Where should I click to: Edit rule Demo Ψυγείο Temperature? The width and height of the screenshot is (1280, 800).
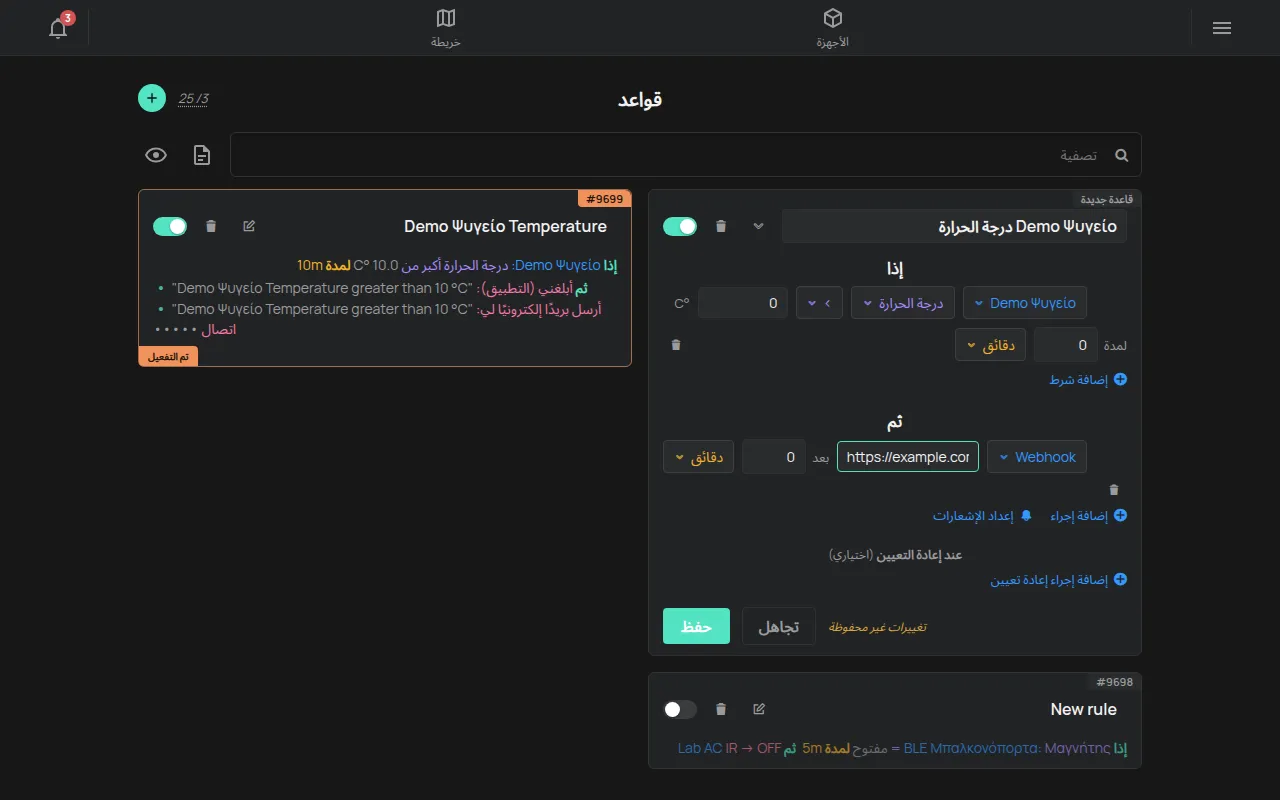[x=249, y=226]
